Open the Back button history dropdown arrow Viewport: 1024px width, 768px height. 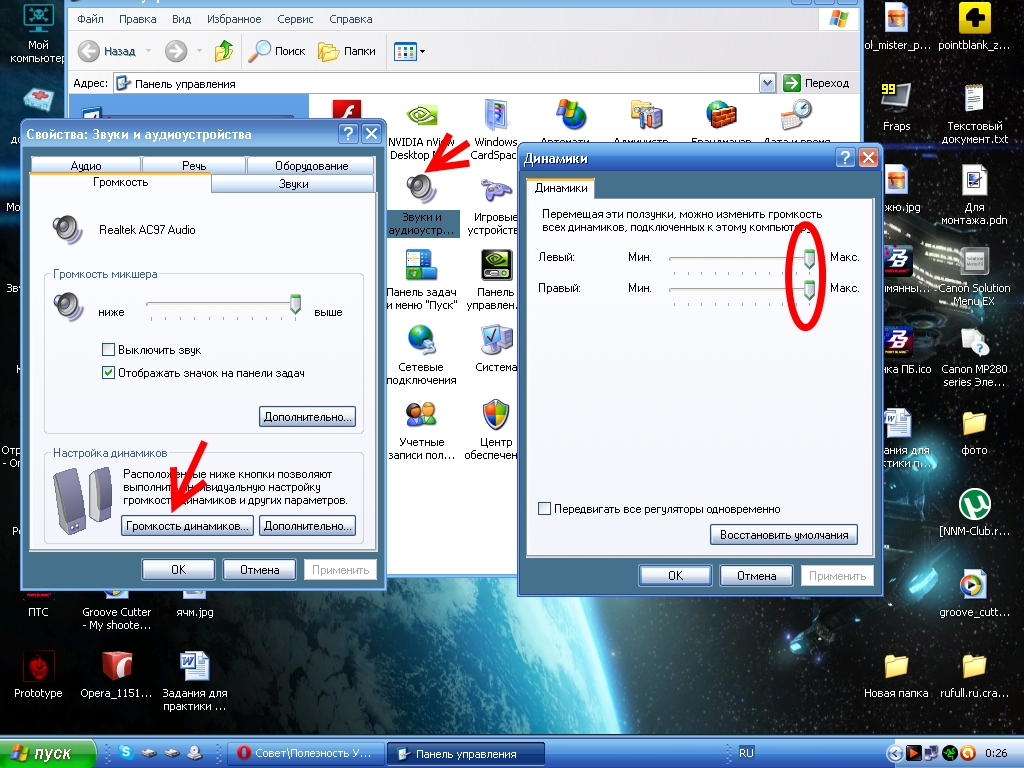148,51
